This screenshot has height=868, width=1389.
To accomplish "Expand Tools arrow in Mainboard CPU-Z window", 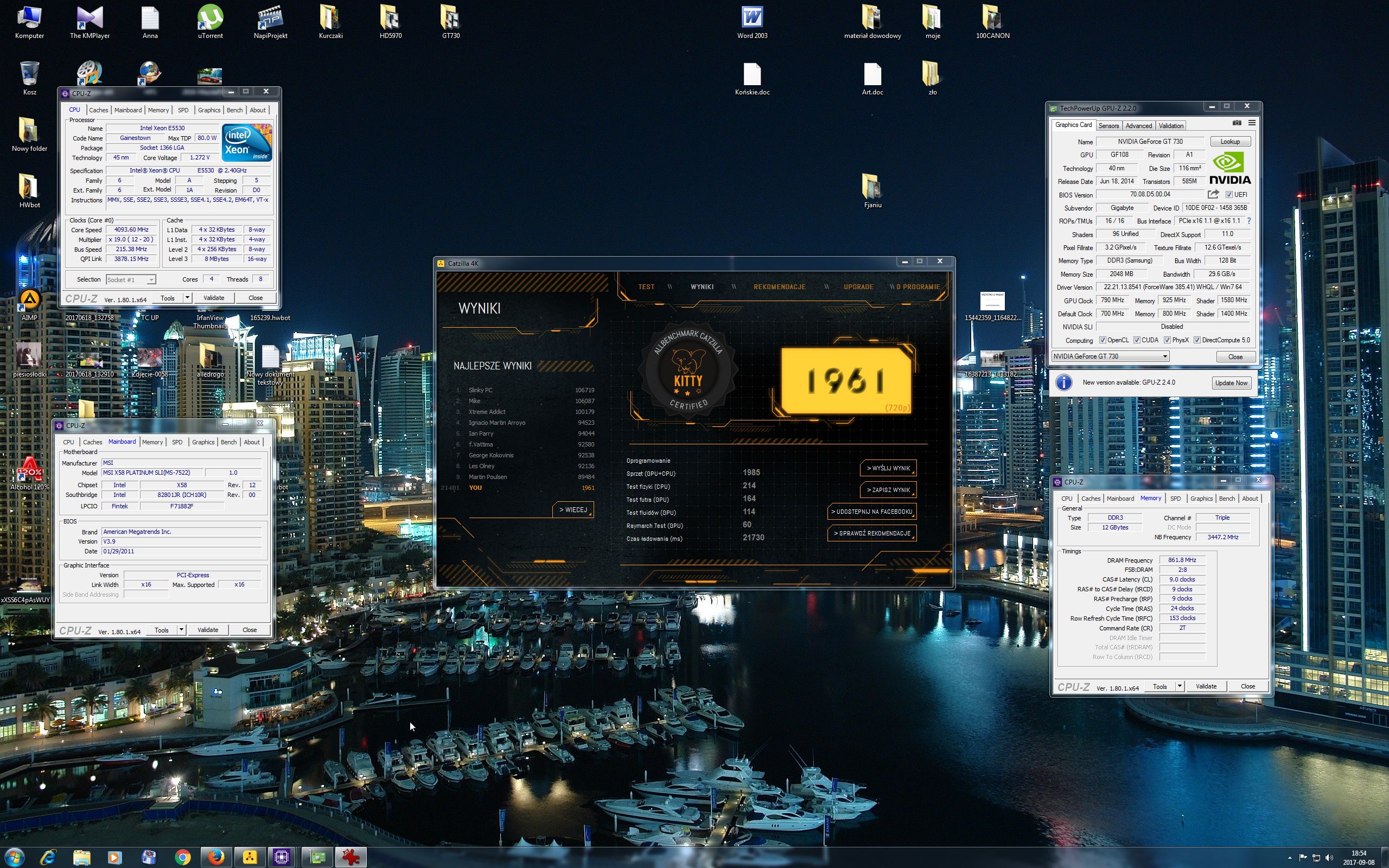I will [181, 630].
